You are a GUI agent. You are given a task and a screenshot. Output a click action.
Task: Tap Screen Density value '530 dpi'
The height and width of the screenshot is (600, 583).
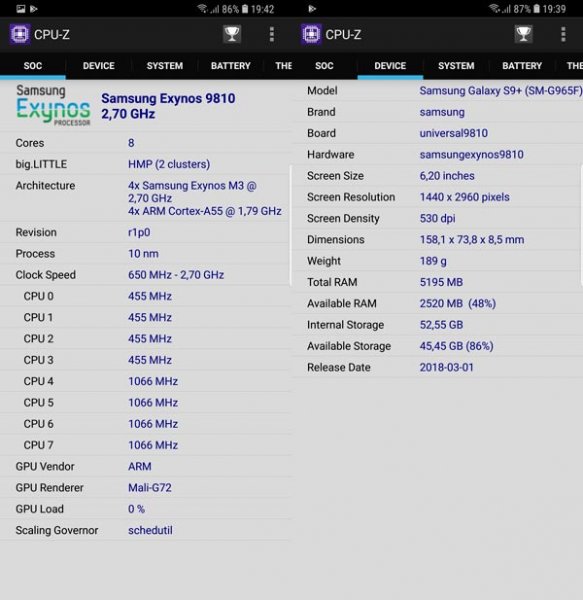(x=438, y=218)
